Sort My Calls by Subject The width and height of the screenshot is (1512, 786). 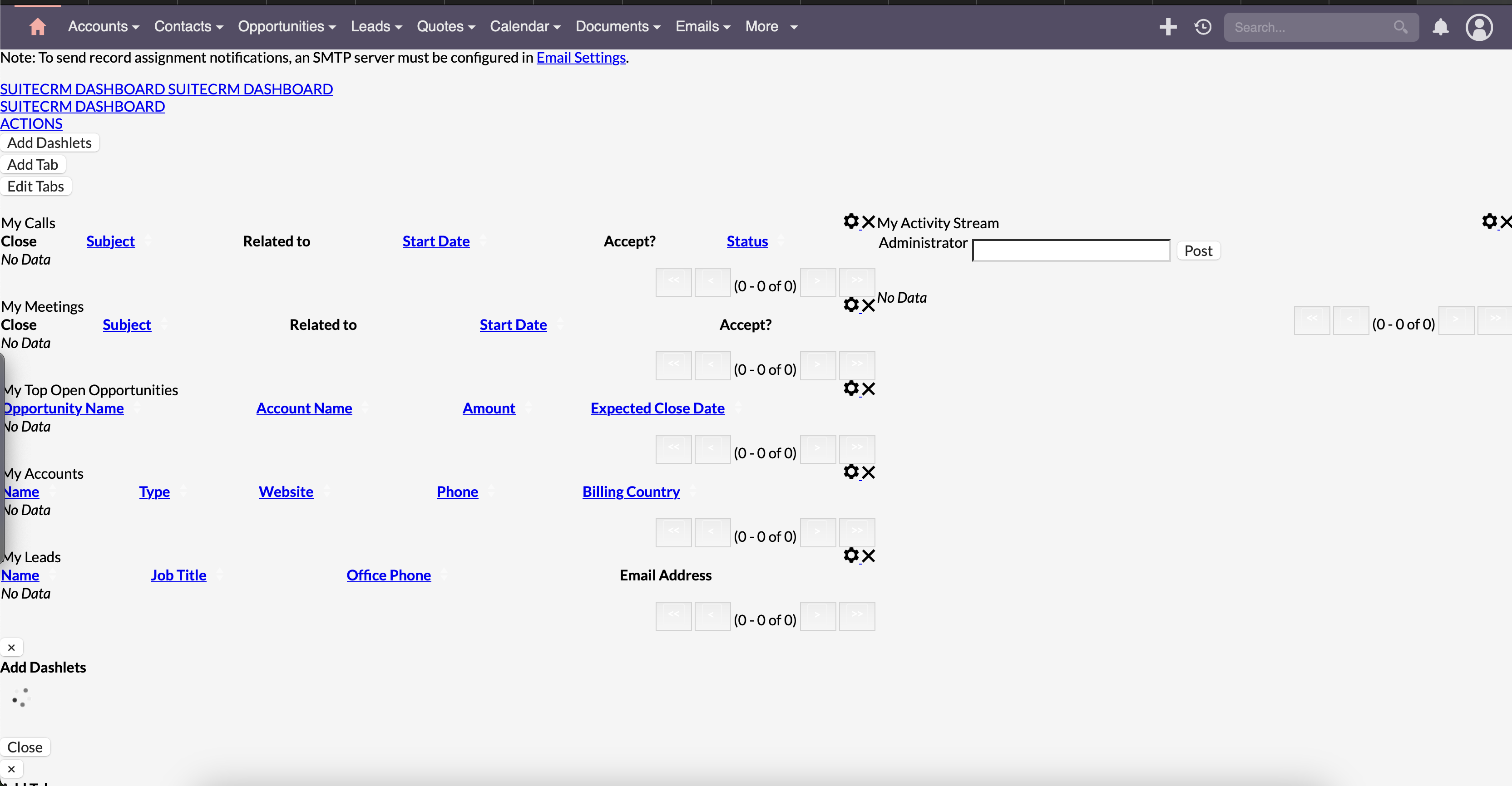tap(110, 241)
